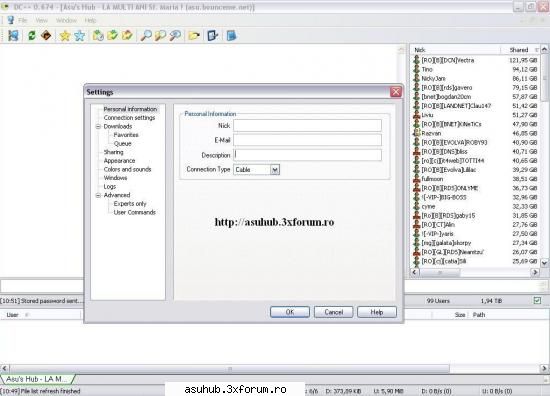Collapse the Downloads tree node

(99, 126)
